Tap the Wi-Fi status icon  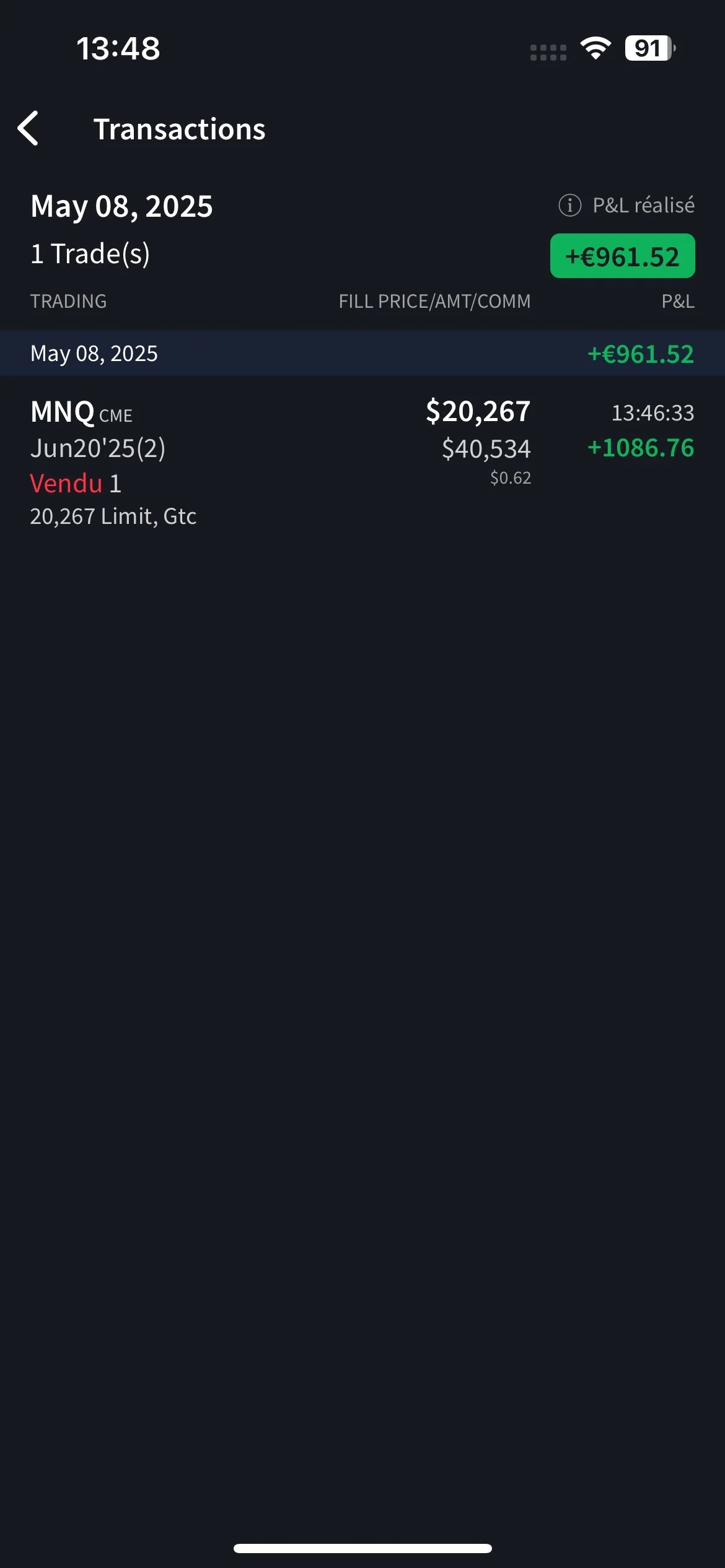595,48
